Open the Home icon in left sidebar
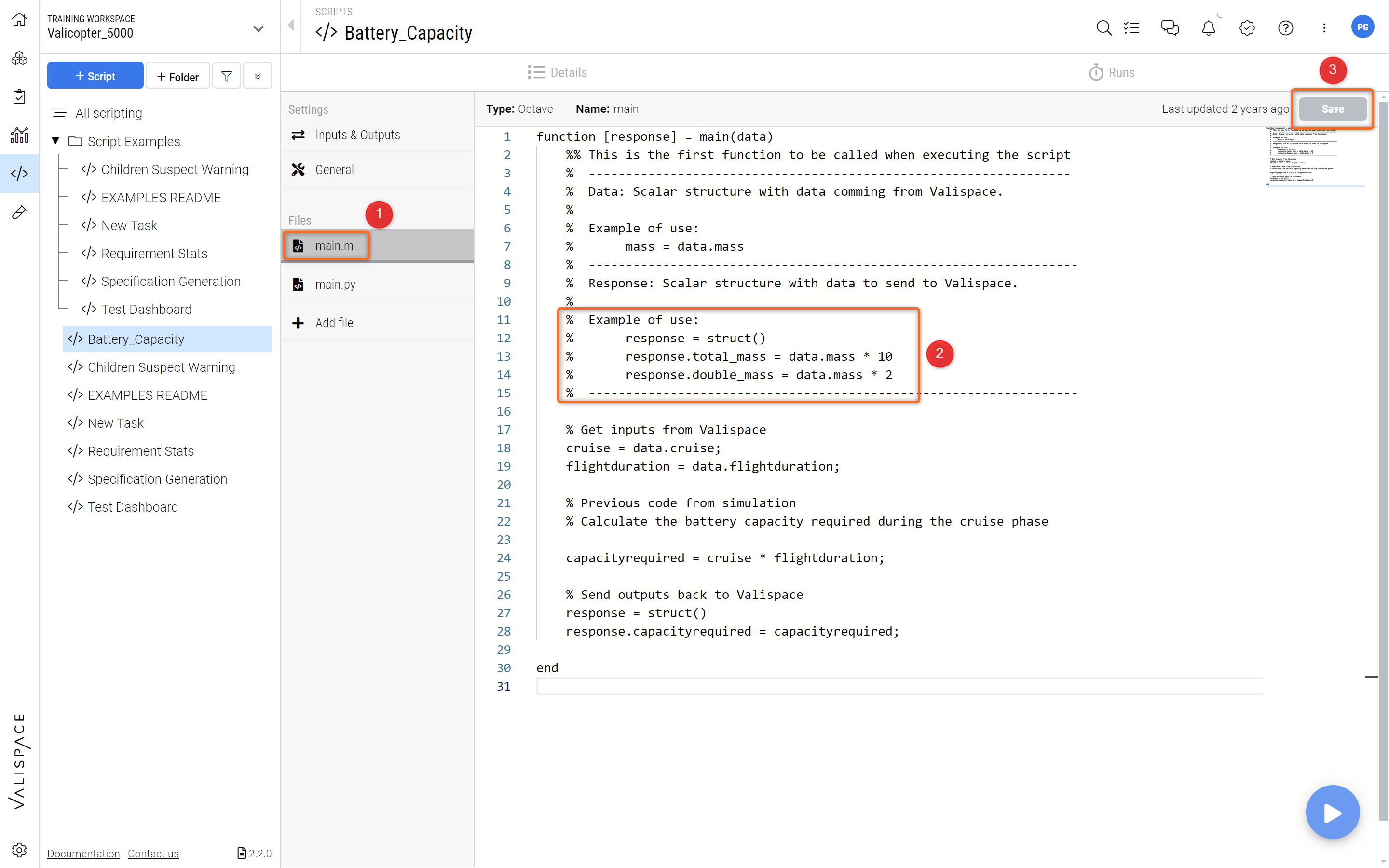The height and width of the screenshot is (868, 1389). 19,20
